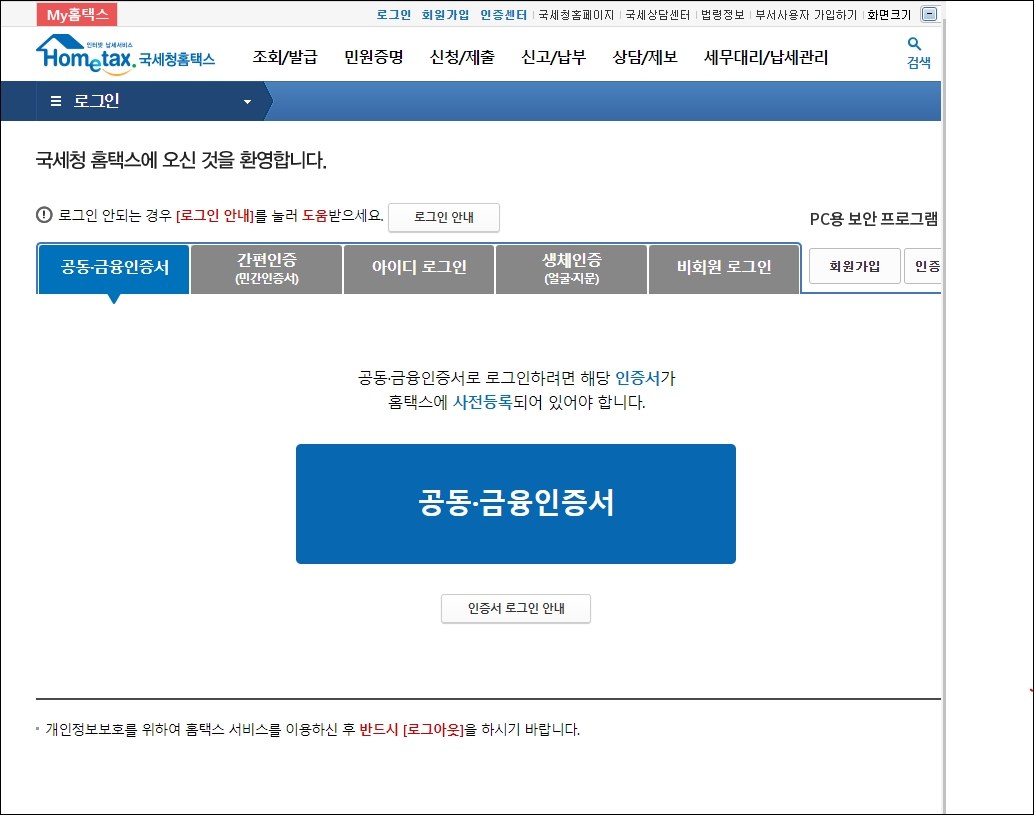
Task: Open the My홈택스 button
Action: (x=77, y=15)
